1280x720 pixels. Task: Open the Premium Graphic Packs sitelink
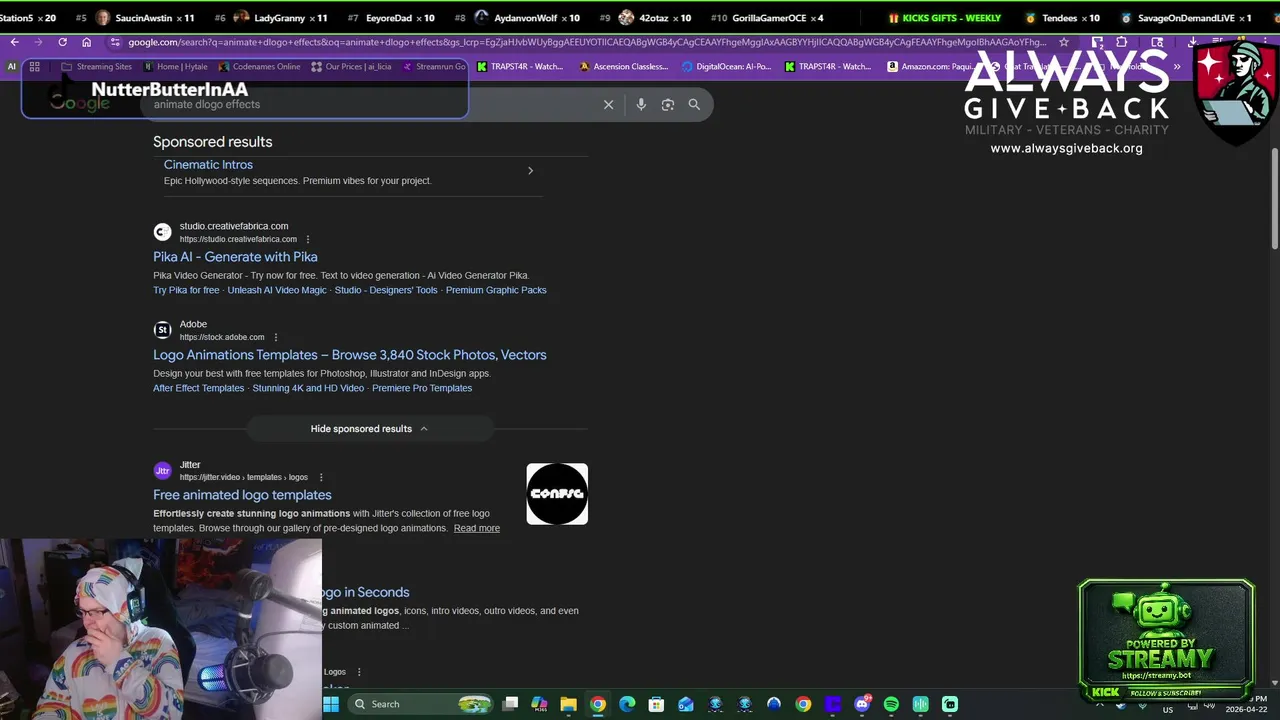coord(496,290)
